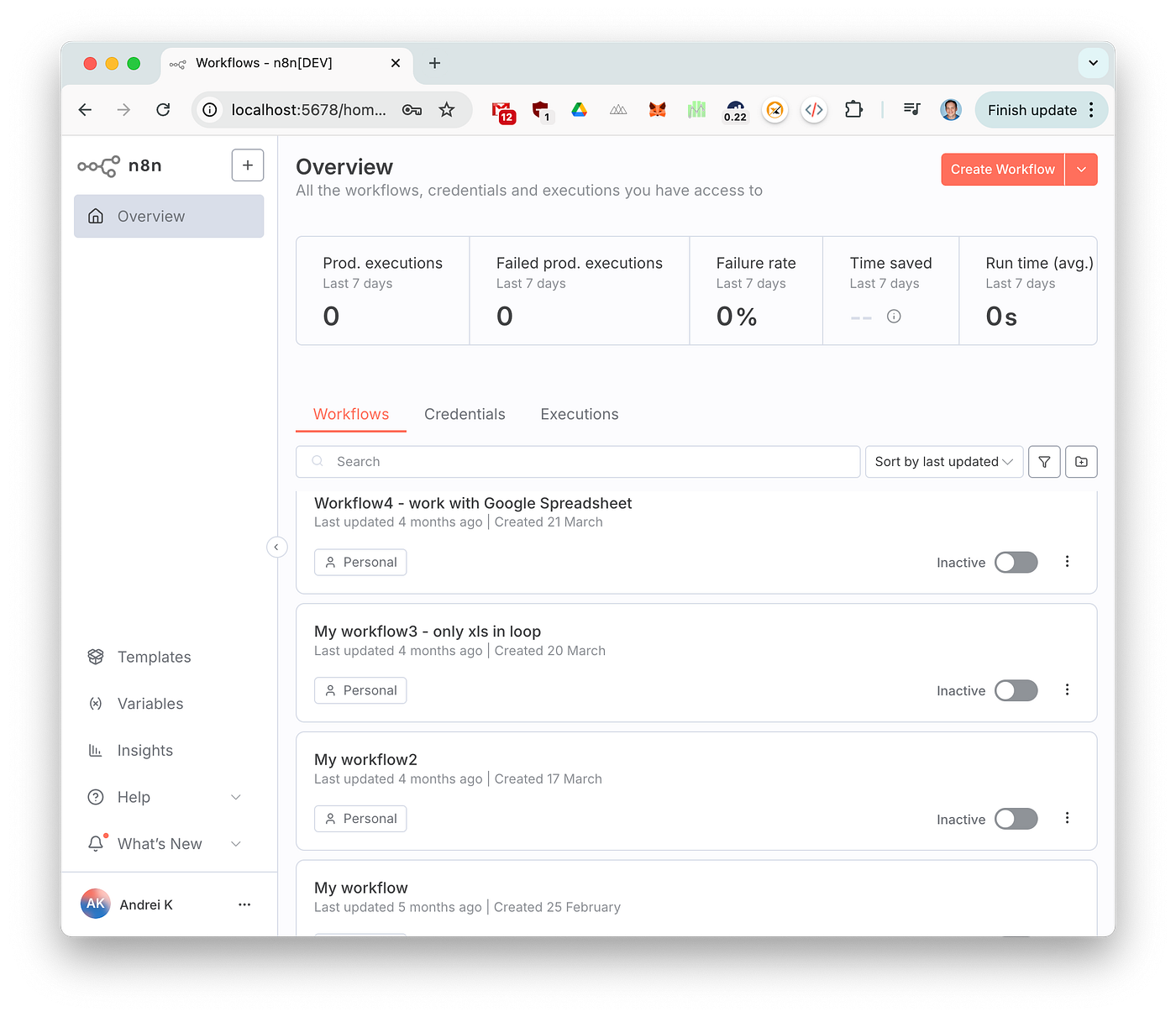Open the 'Sort by last updated' dropdown
Screen dimensions: 1176x1017
click(943, 461)
